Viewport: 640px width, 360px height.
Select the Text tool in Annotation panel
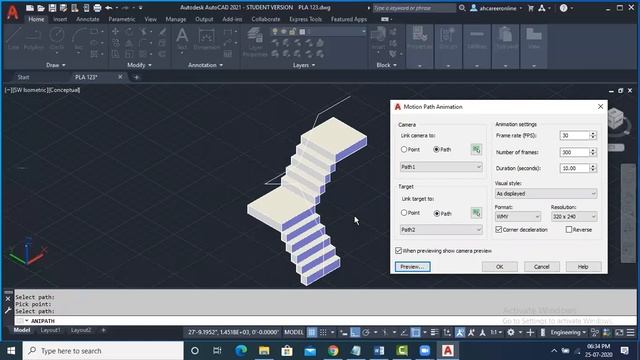(x=182, y=39)
